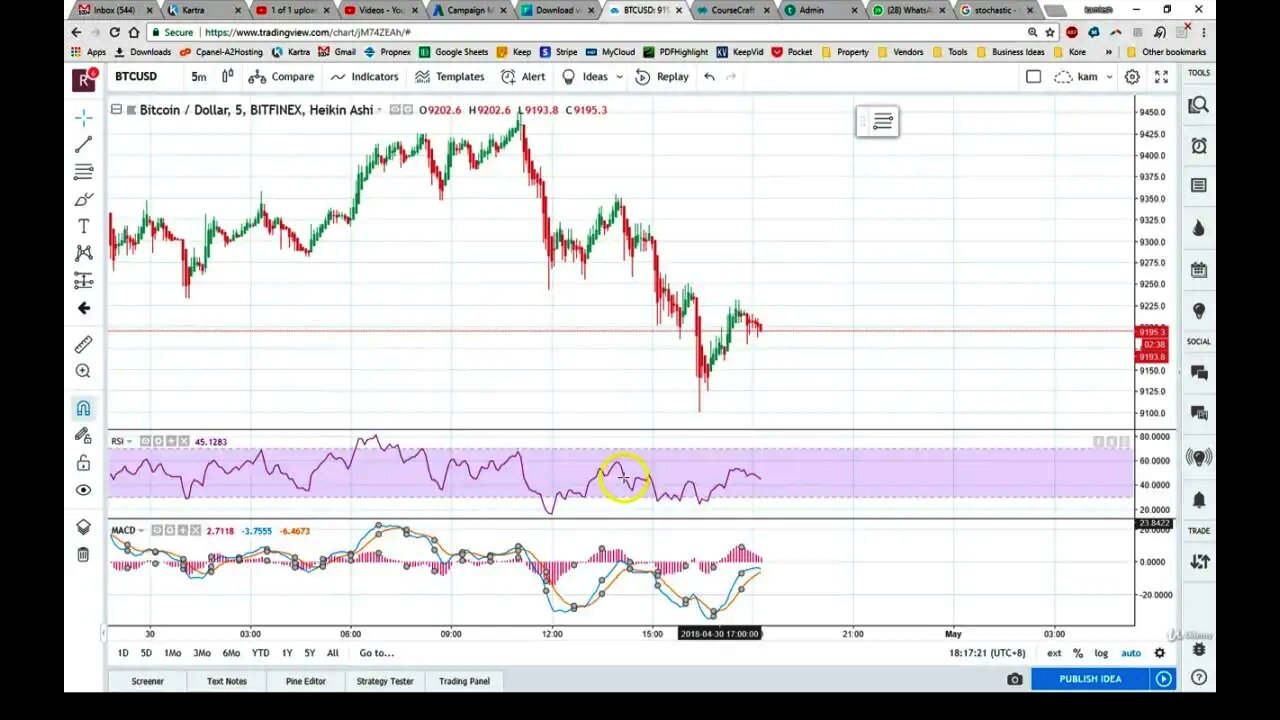Screen dimensions: 1280x720
Task: Take a chart snapshot with camera icon
Action: coord(1015,679)
